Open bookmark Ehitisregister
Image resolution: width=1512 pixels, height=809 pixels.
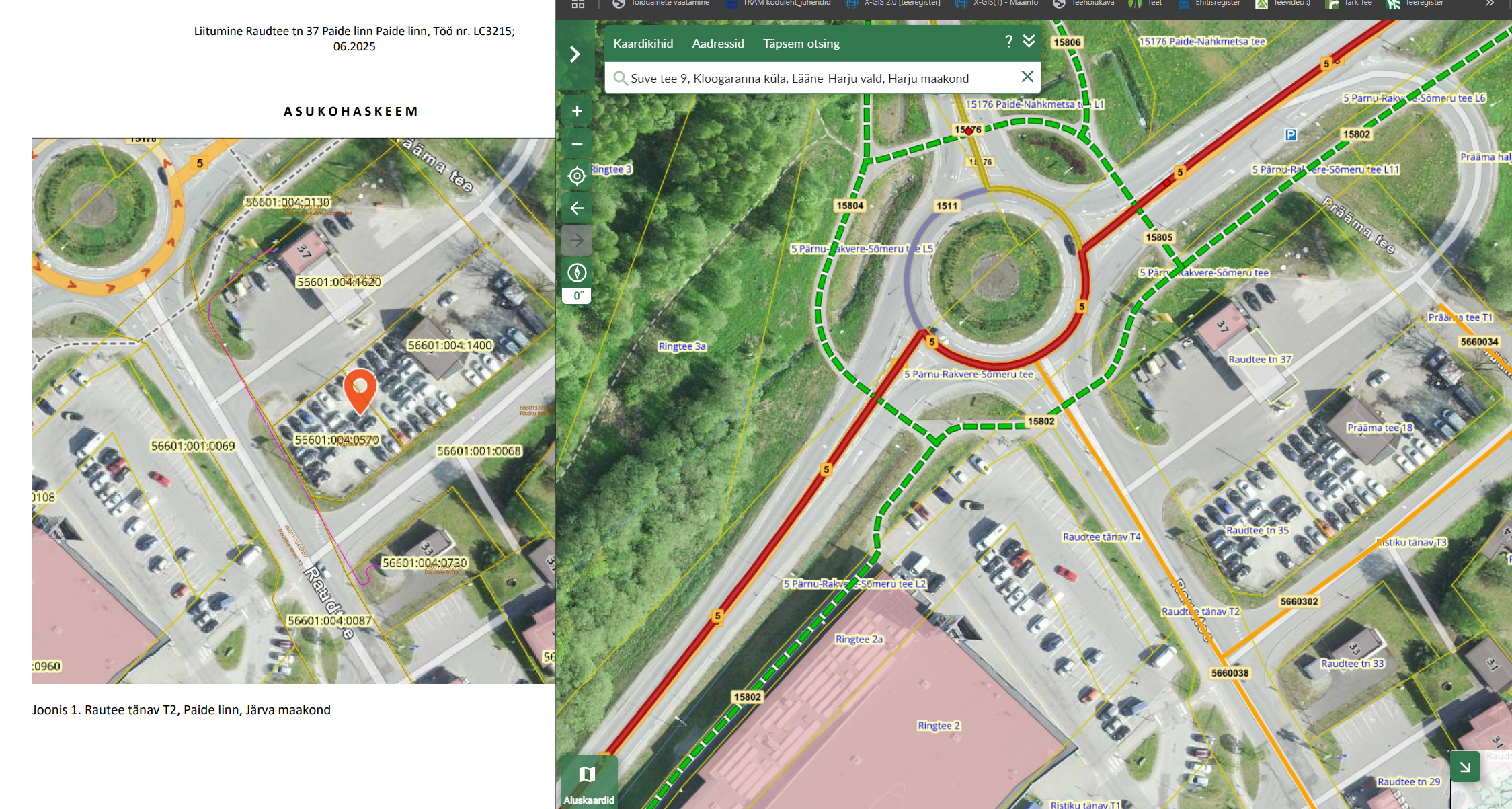1209,3
